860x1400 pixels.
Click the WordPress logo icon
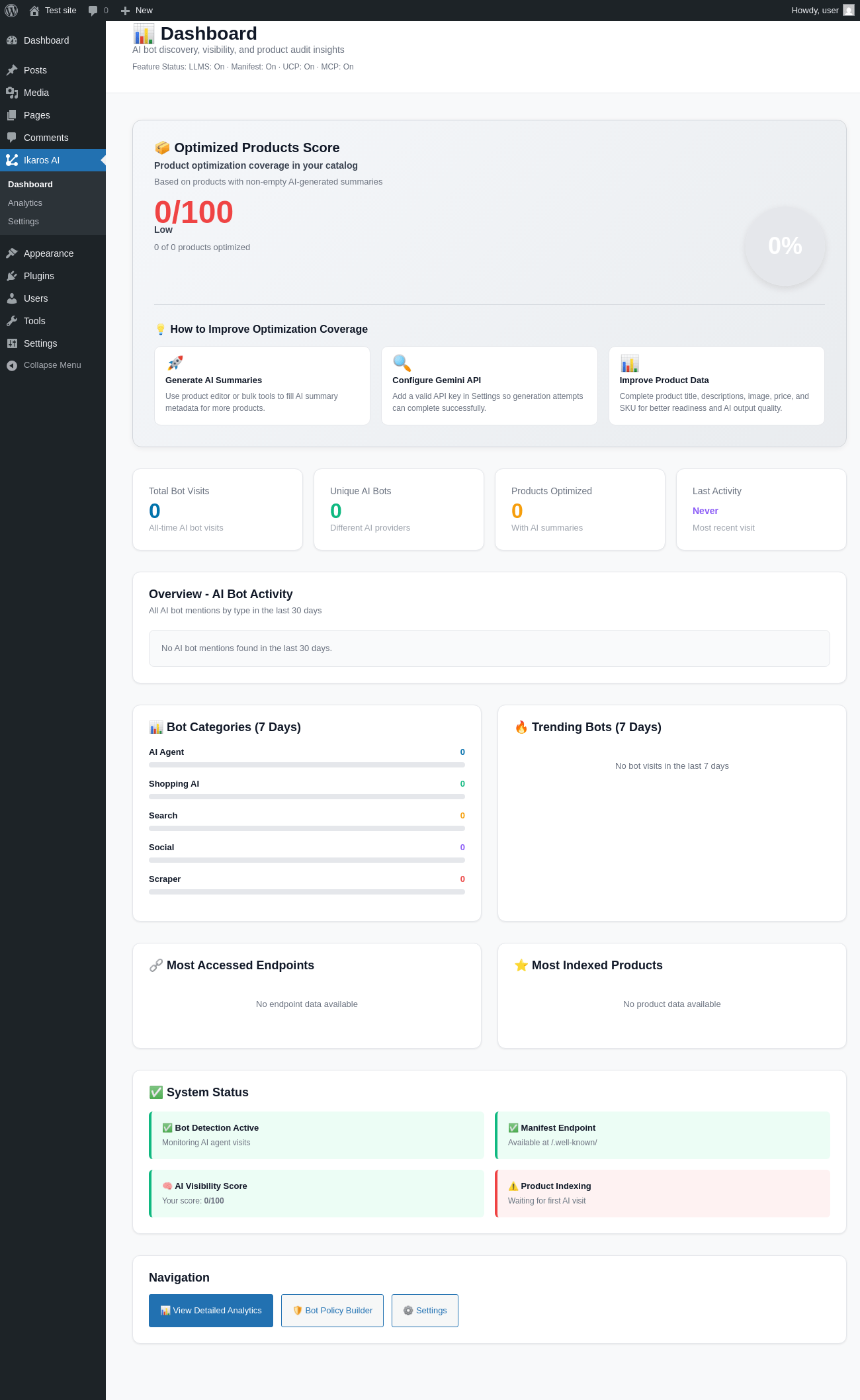tap(11, 11)
